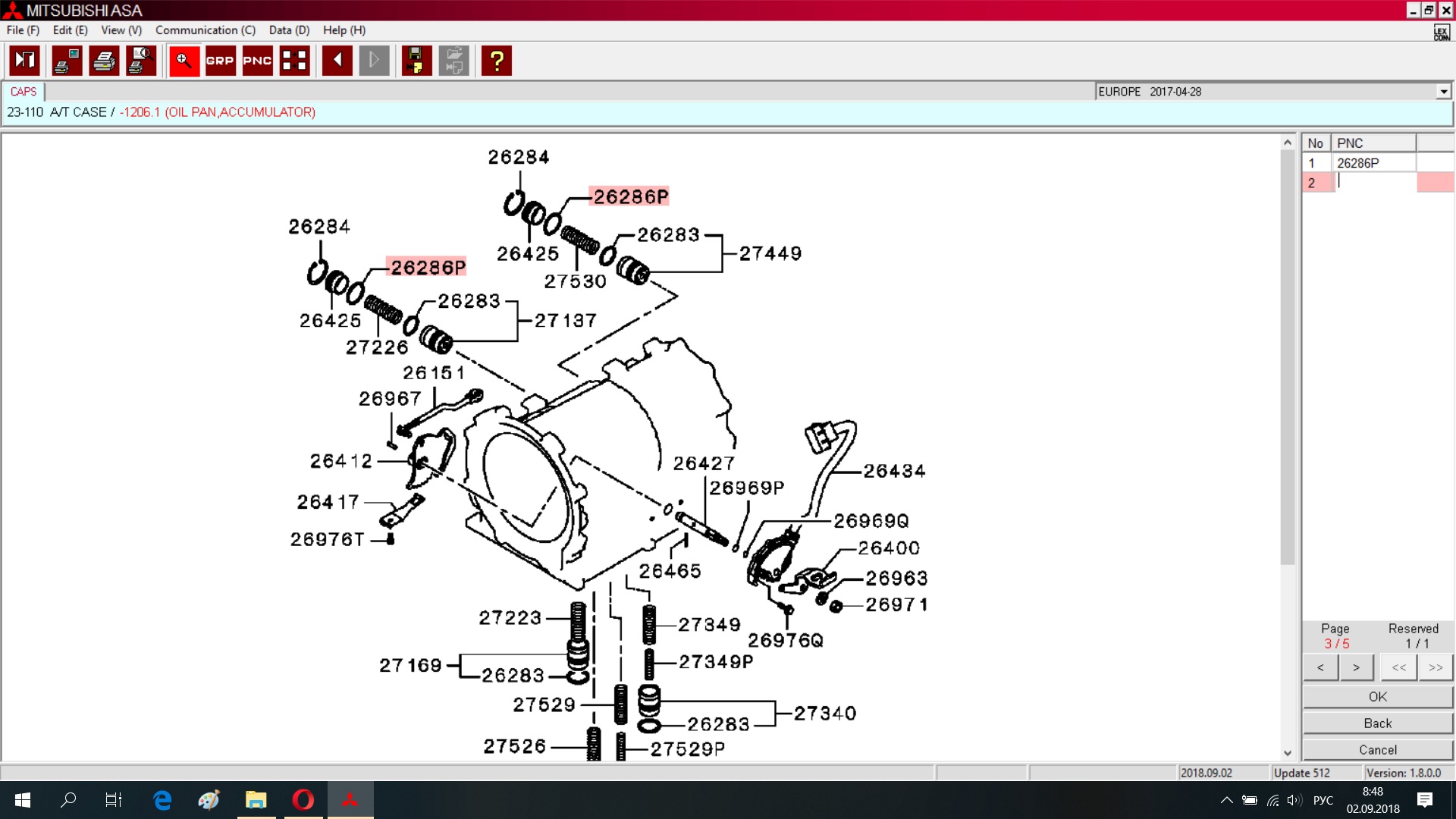The image size is (1456, 819).
Task: Click the OK button
Action: coord(1377,697)
